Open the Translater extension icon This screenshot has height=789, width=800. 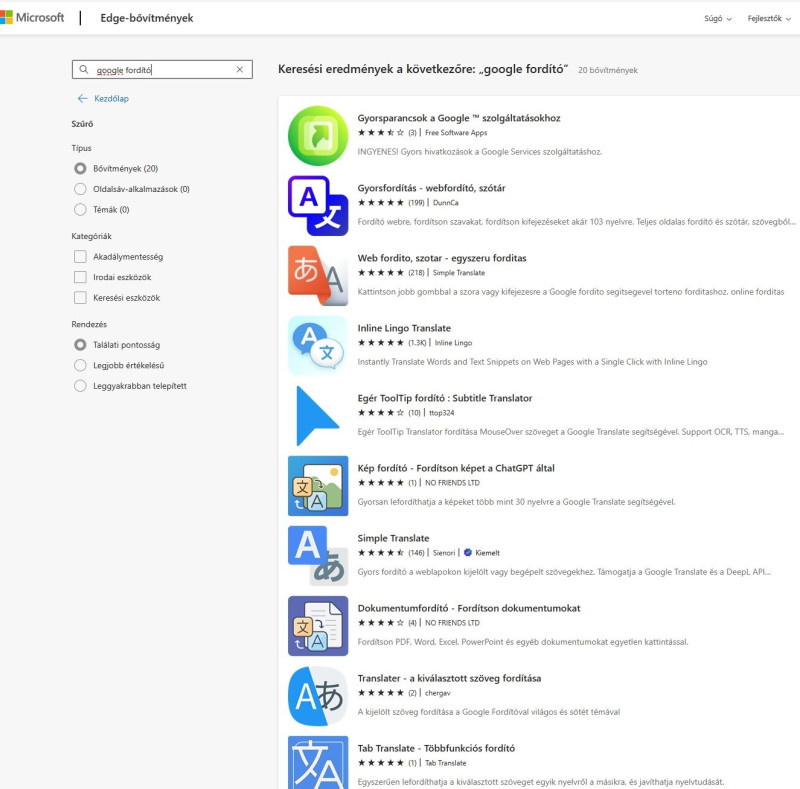click(318, 696)
